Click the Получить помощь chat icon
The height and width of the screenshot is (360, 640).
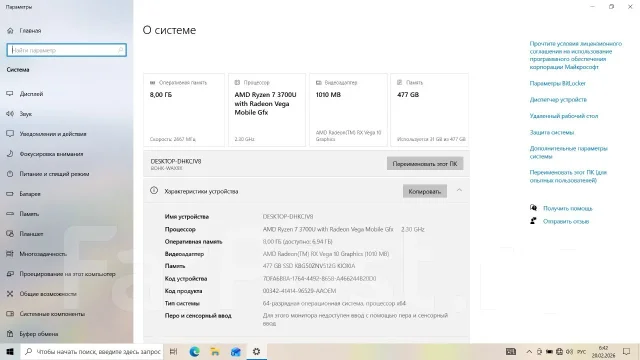click(533, 208)
